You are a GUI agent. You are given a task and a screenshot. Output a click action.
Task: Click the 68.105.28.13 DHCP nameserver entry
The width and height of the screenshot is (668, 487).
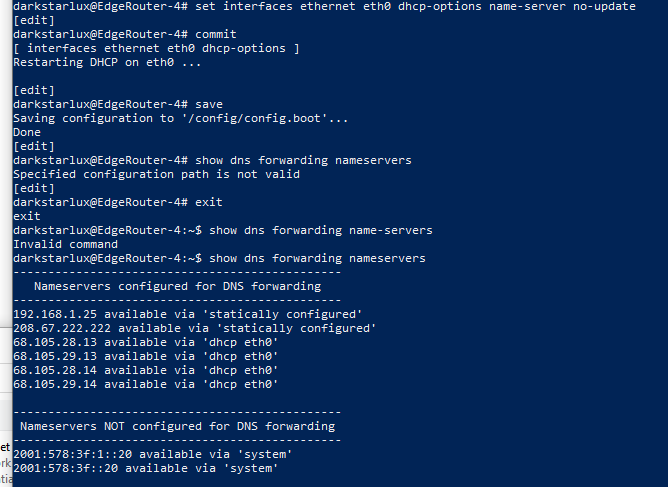[x=146, y=342]
